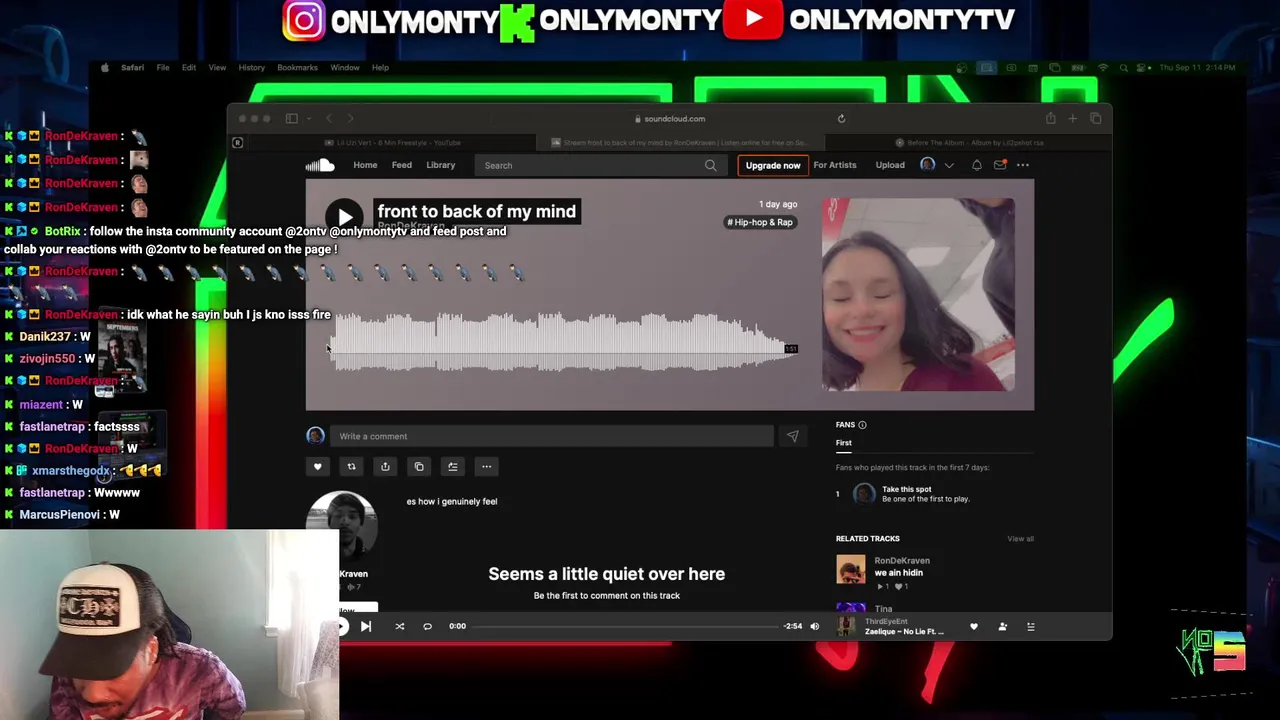The image size is (1280, 720).
Task: Select the Stream front to back tab
Action: pos(680,143)
